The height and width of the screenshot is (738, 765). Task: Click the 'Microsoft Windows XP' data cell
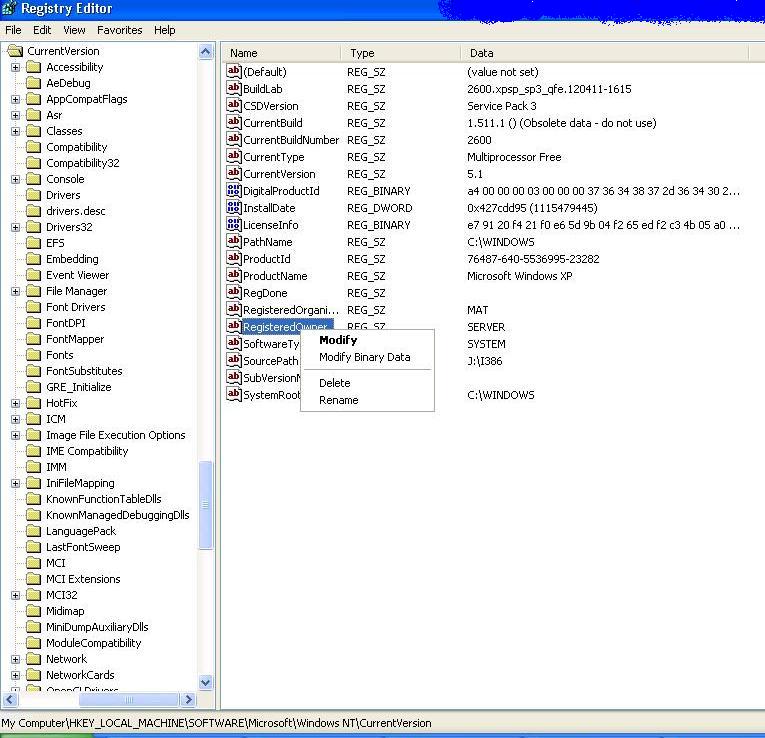(x=520, y=276)
